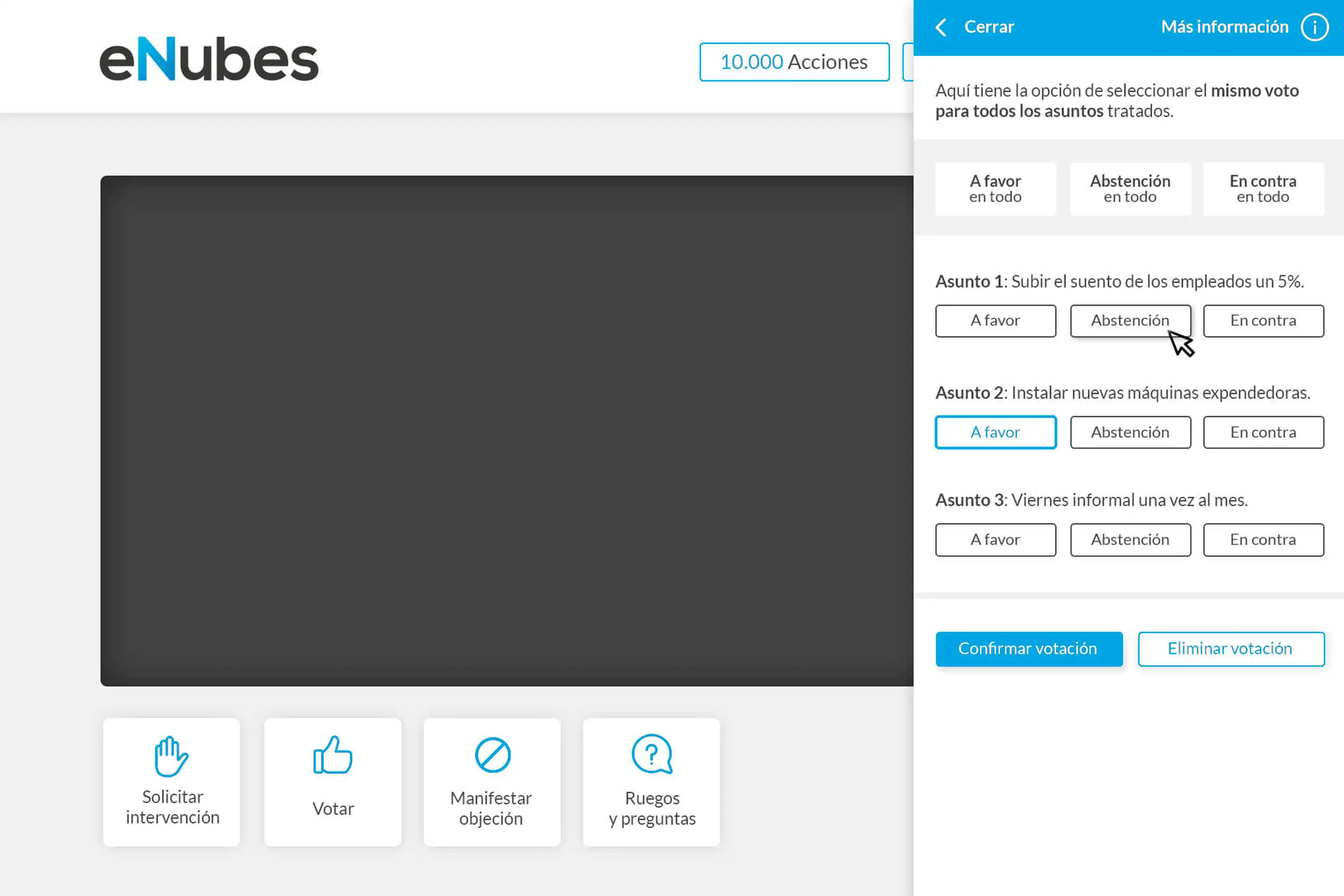
Task: Select En contra for Asunto 3
Action: 1263,540
